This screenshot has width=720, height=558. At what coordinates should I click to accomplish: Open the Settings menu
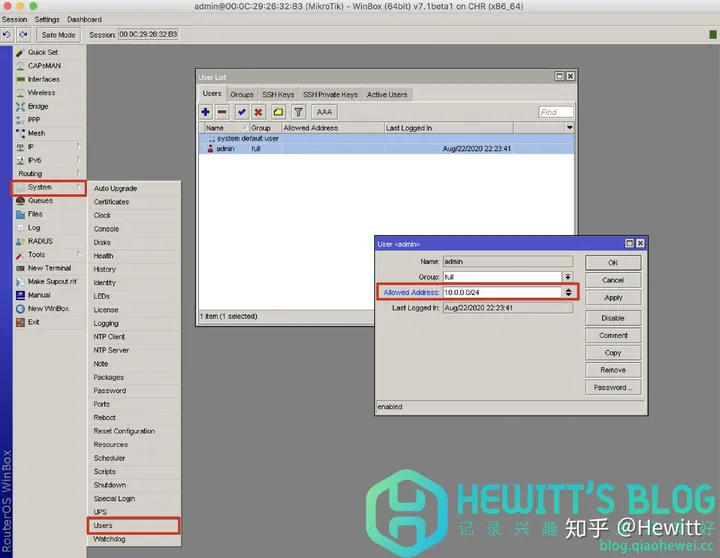coord(47,19)
